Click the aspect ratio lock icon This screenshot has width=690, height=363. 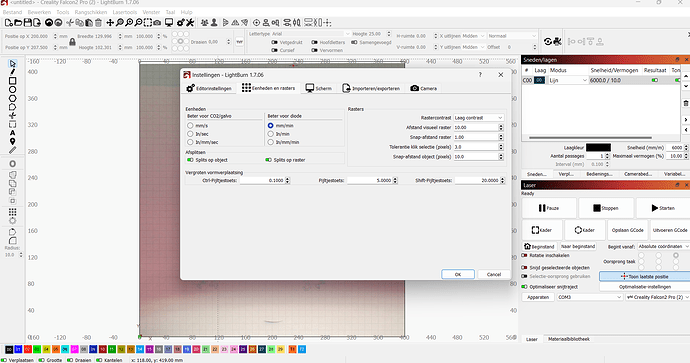[x=72, y=42]
